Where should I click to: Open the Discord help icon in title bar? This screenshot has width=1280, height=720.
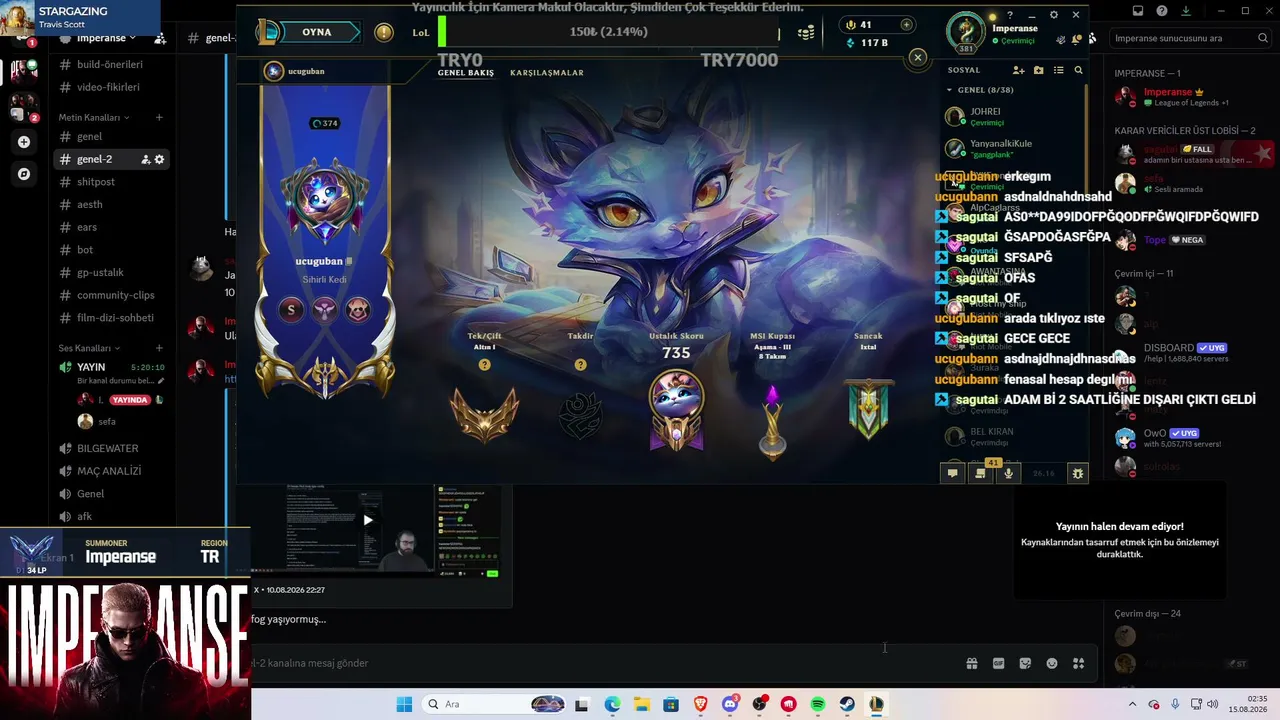[x=1162, y=11]
